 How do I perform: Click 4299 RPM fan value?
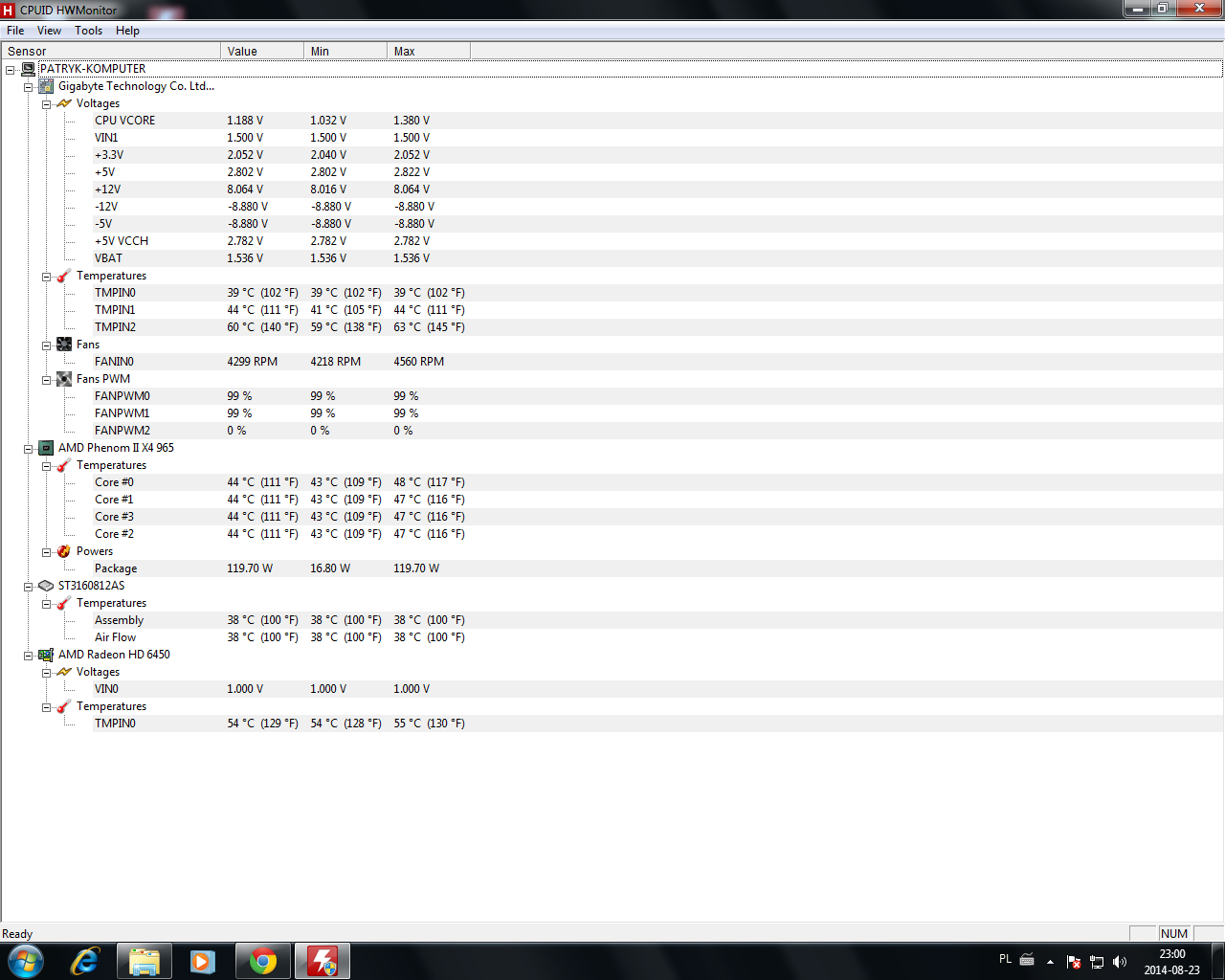(x=253, y=362)
